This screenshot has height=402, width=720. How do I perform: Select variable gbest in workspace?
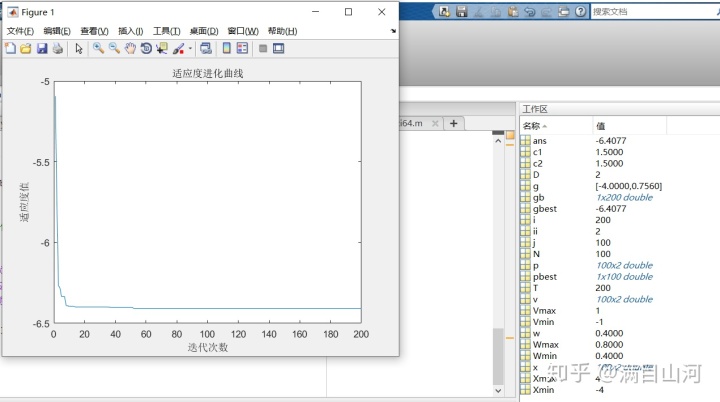(x=545, y=209)
